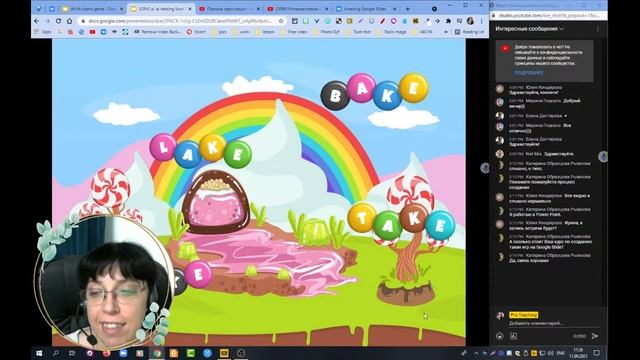The width and height of the screenshot is (640, 360).
Task: Send the chat message arrow
Action: click(595, 336)
